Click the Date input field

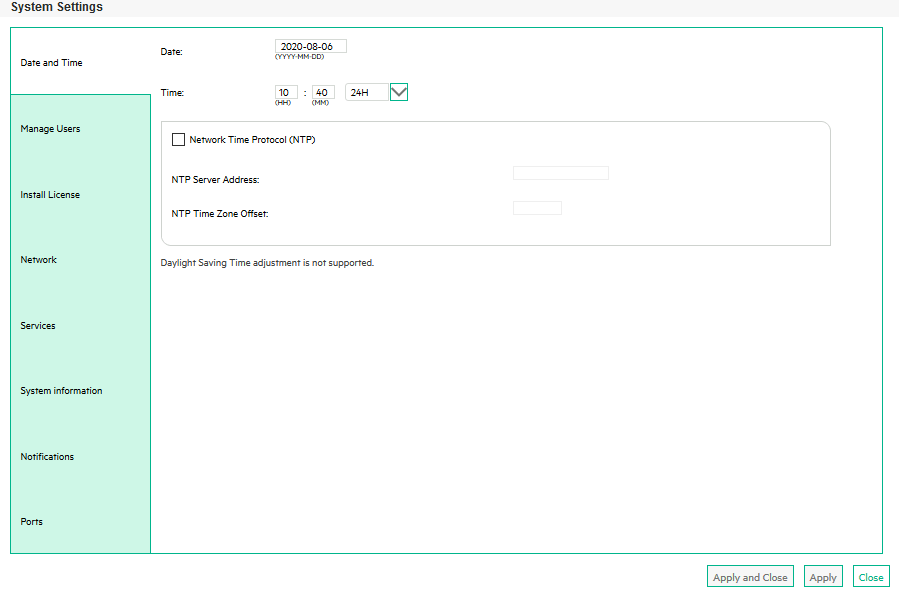311,46
